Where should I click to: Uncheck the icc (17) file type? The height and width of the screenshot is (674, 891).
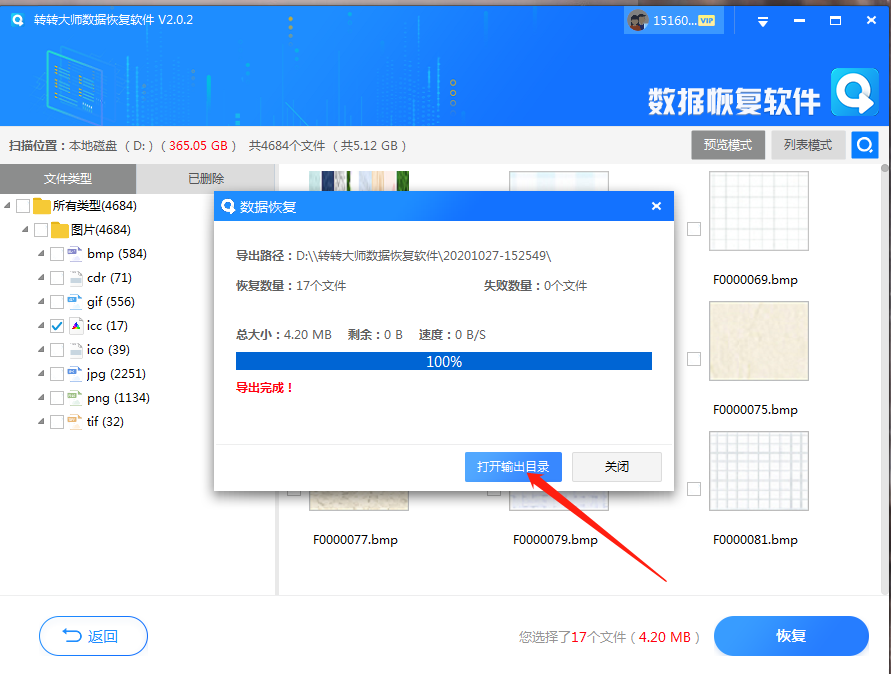(x=57, y=325)
